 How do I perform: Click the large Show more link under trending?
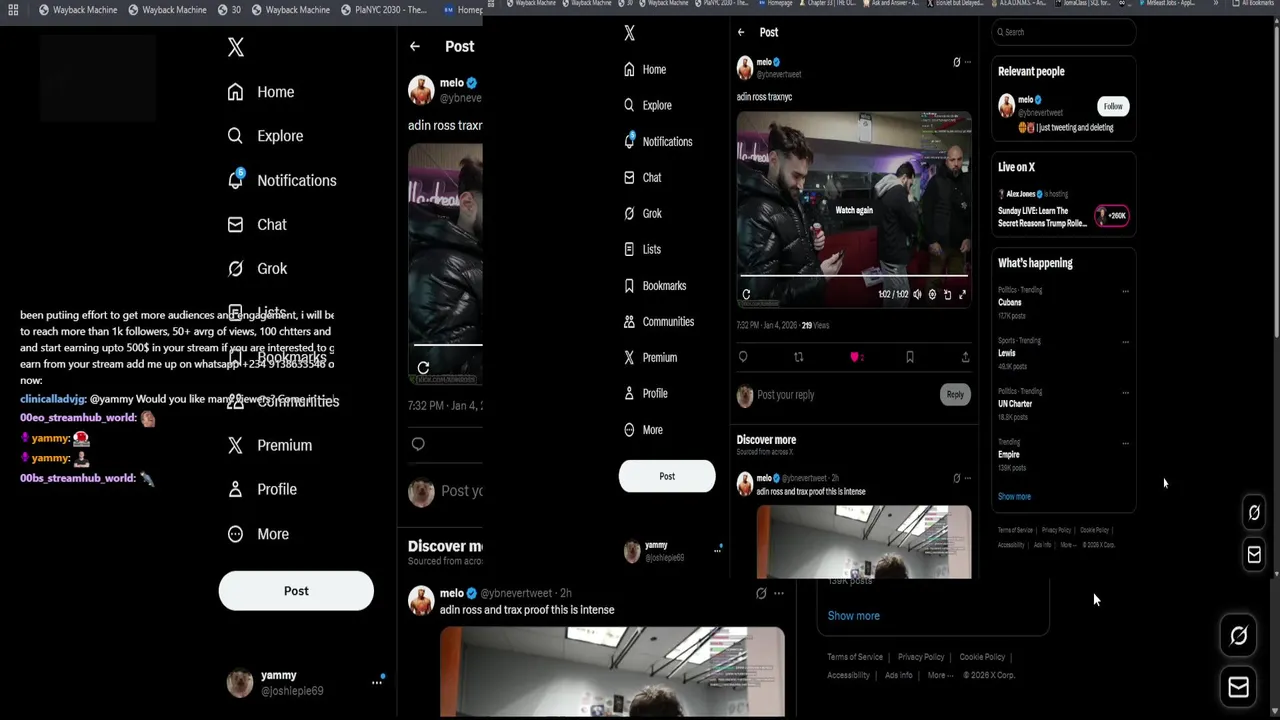(854, 616)
